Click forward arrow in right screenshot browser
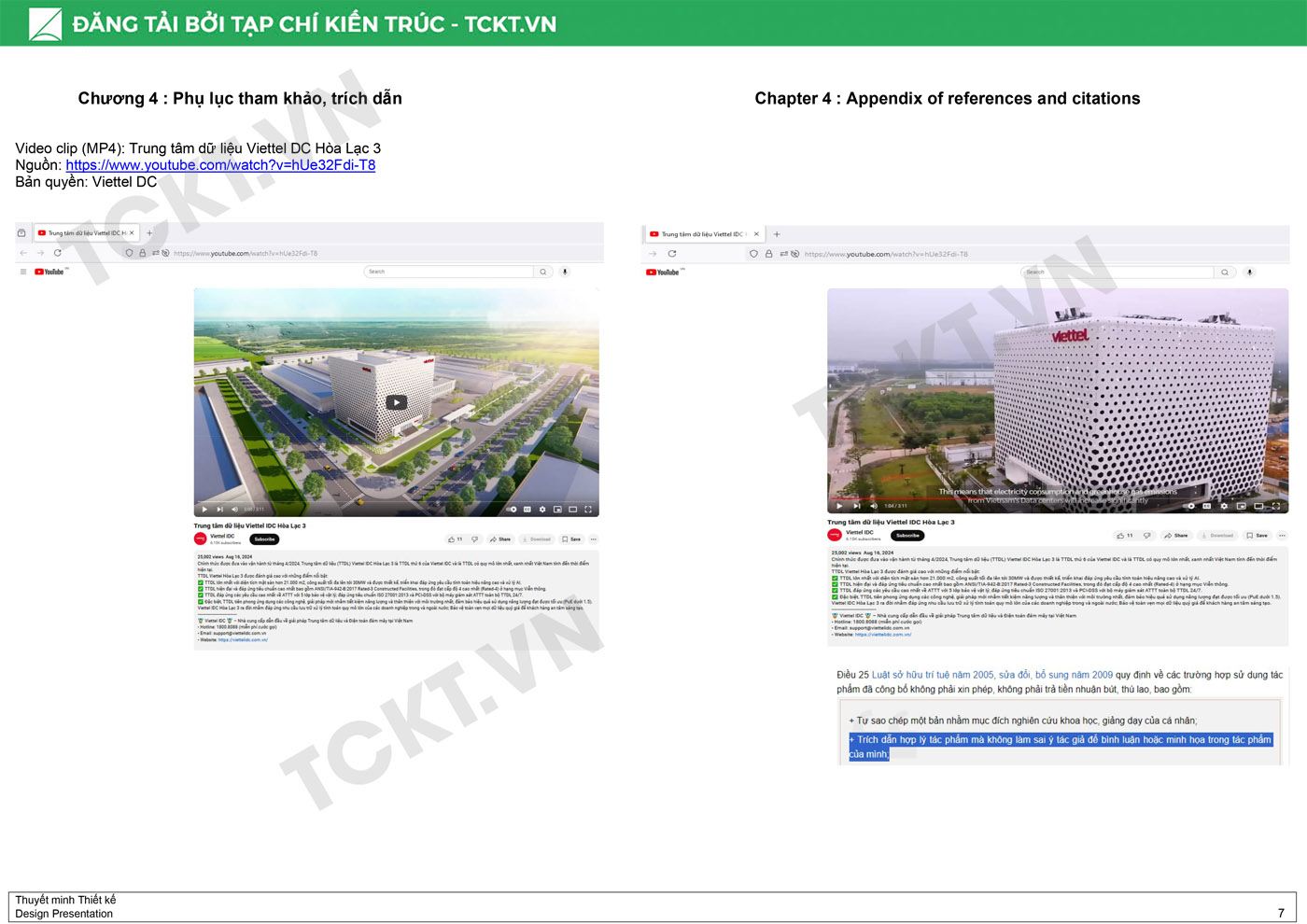 [x=653, y=254]
